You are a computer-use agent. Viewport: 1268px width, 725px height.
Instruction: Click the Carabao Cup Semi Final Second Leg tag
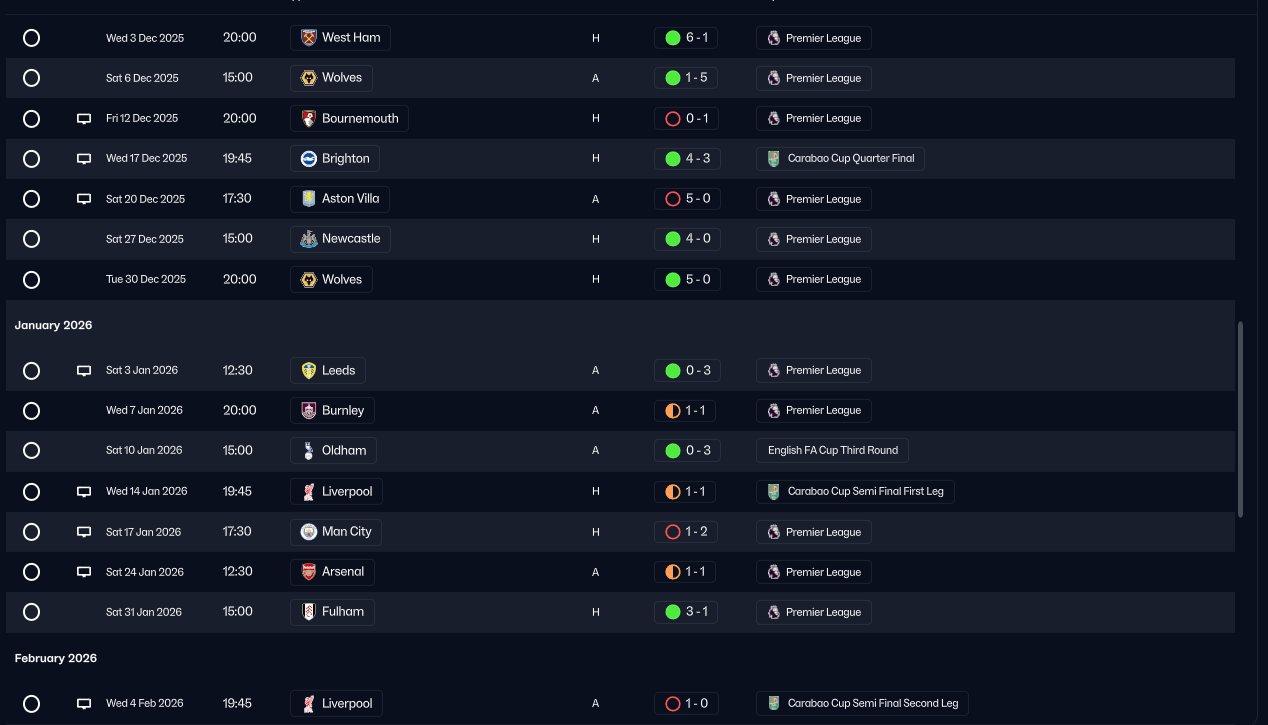[x=862, y=703]
